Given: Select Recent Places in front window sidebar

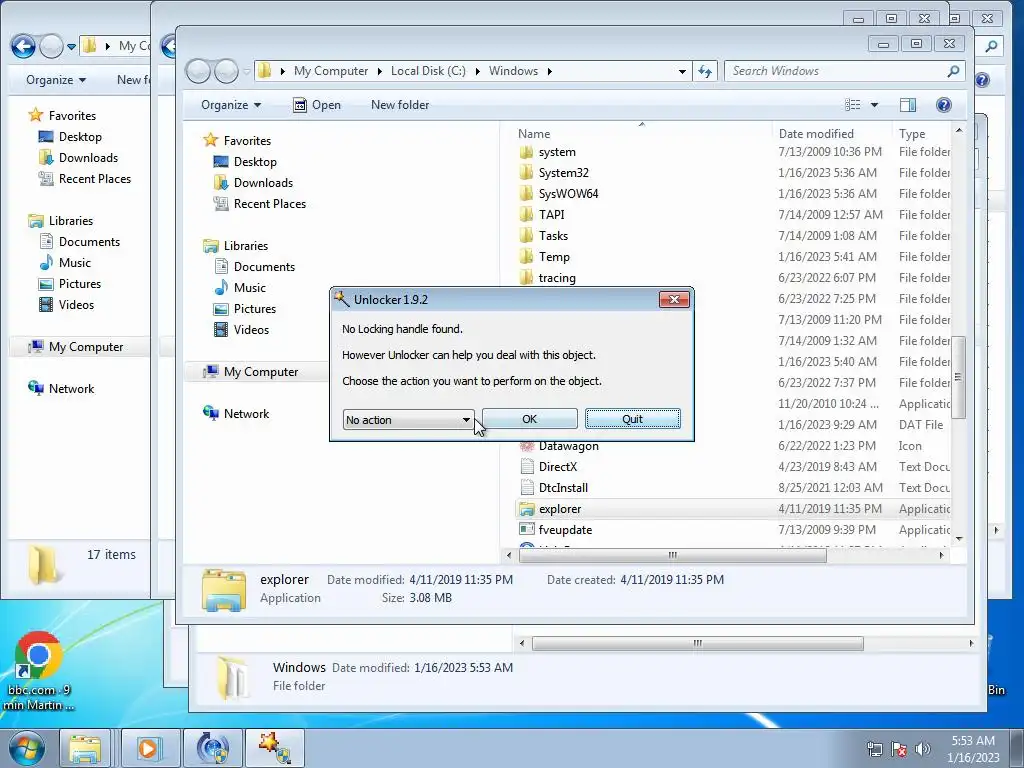Looking at the screenshot, I should point(270,203).
